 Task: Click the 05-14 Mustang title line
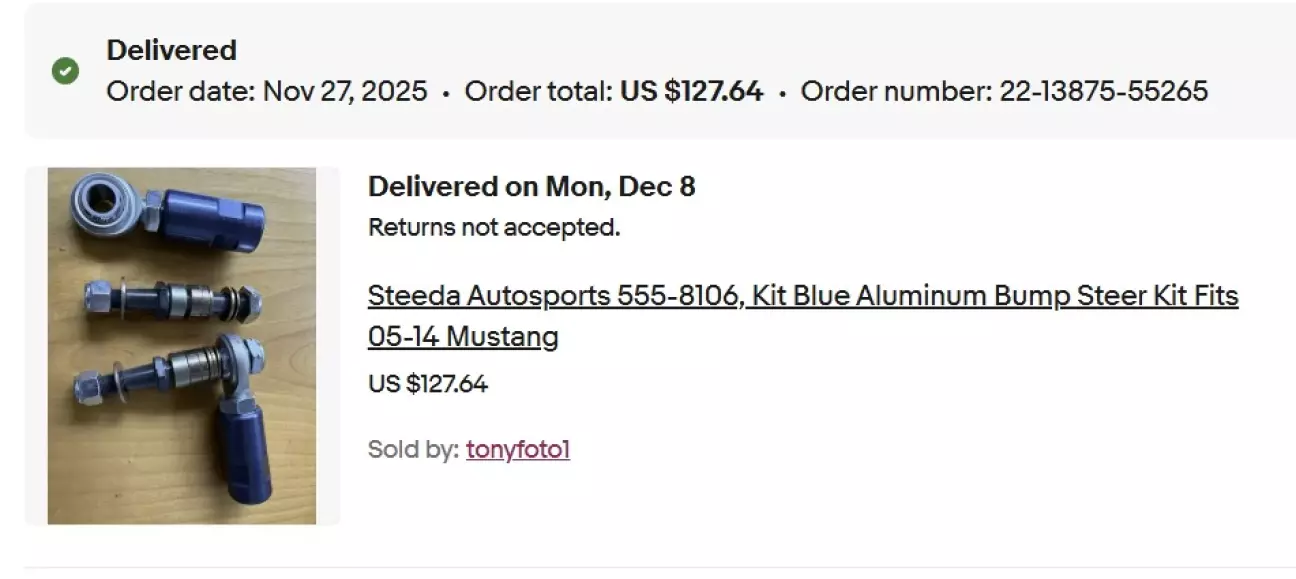click(462, 337)
